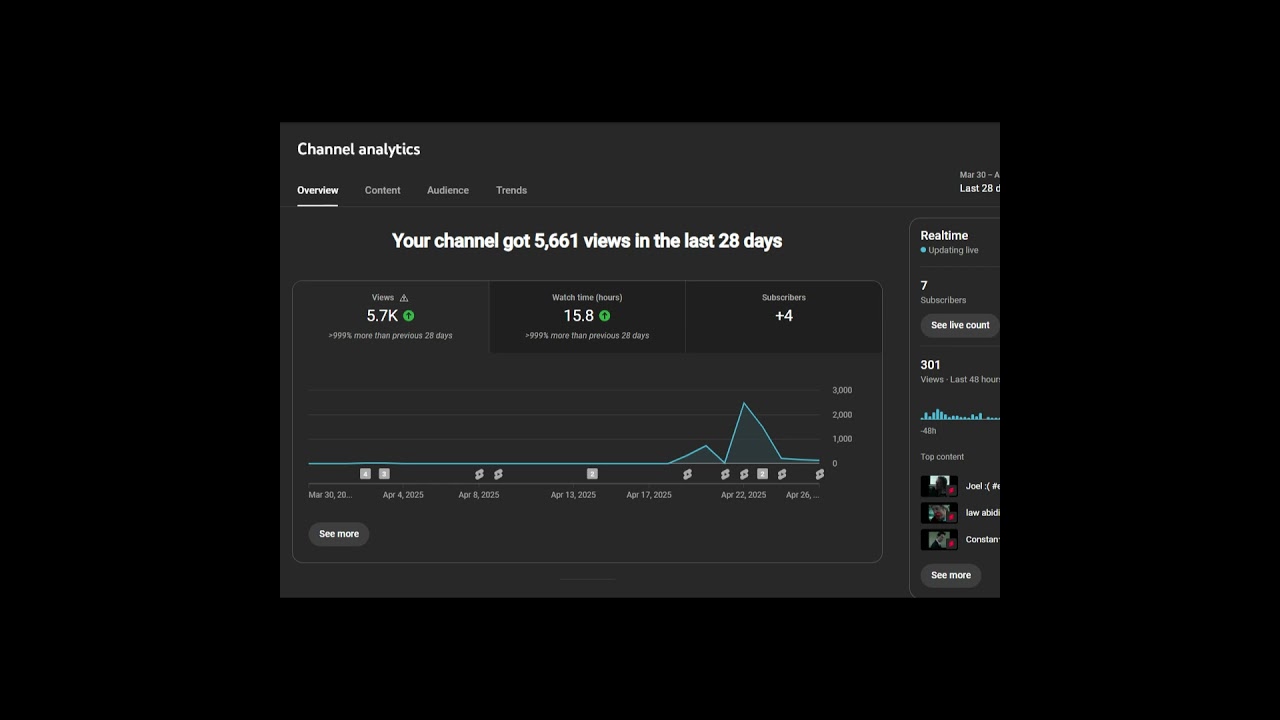Click the 7 Subscribers realtime count
1280x720 pixels.
tap(924, 286)
